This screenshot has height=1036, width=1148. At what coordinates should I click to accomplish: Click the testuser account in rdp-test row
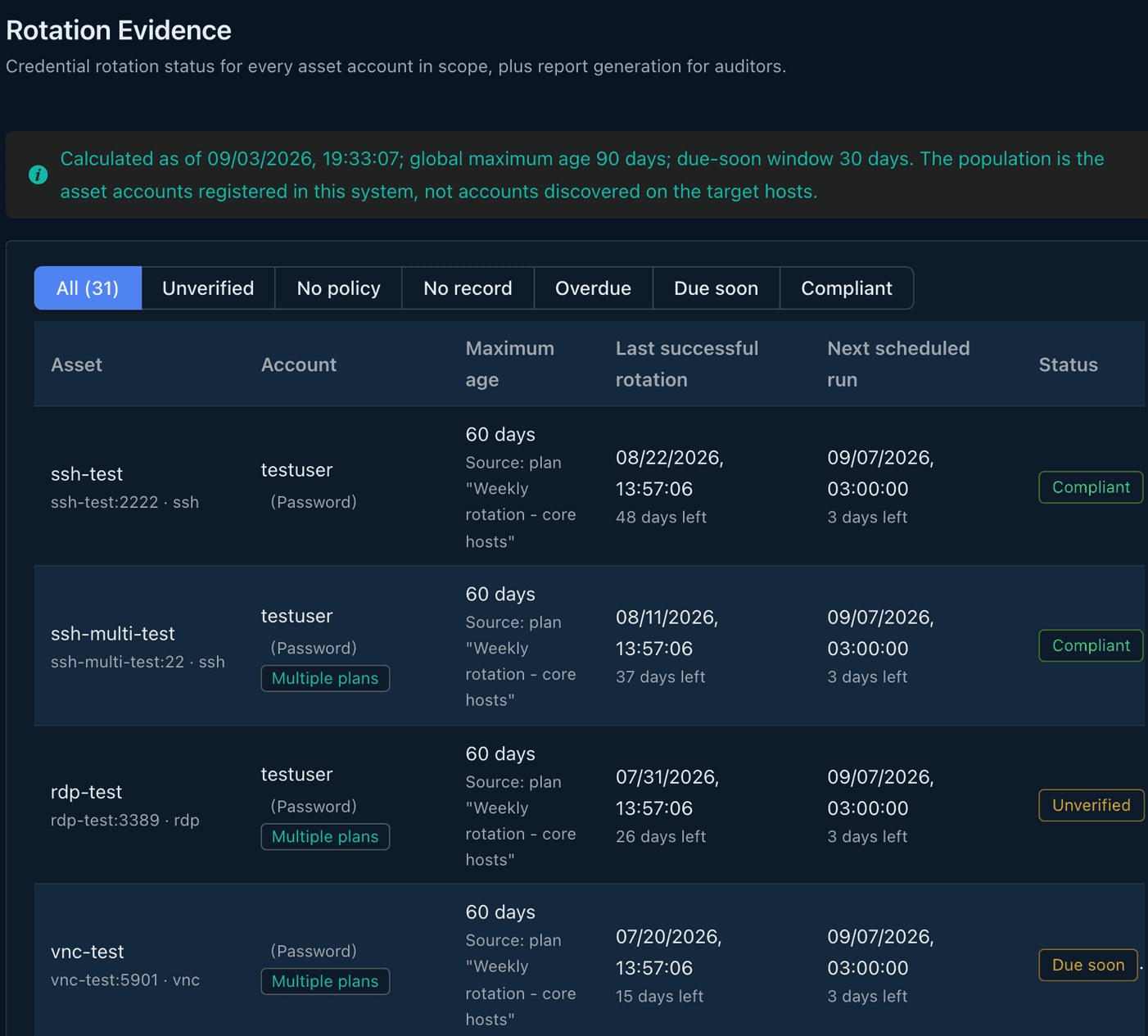click(x=296, y=774)
